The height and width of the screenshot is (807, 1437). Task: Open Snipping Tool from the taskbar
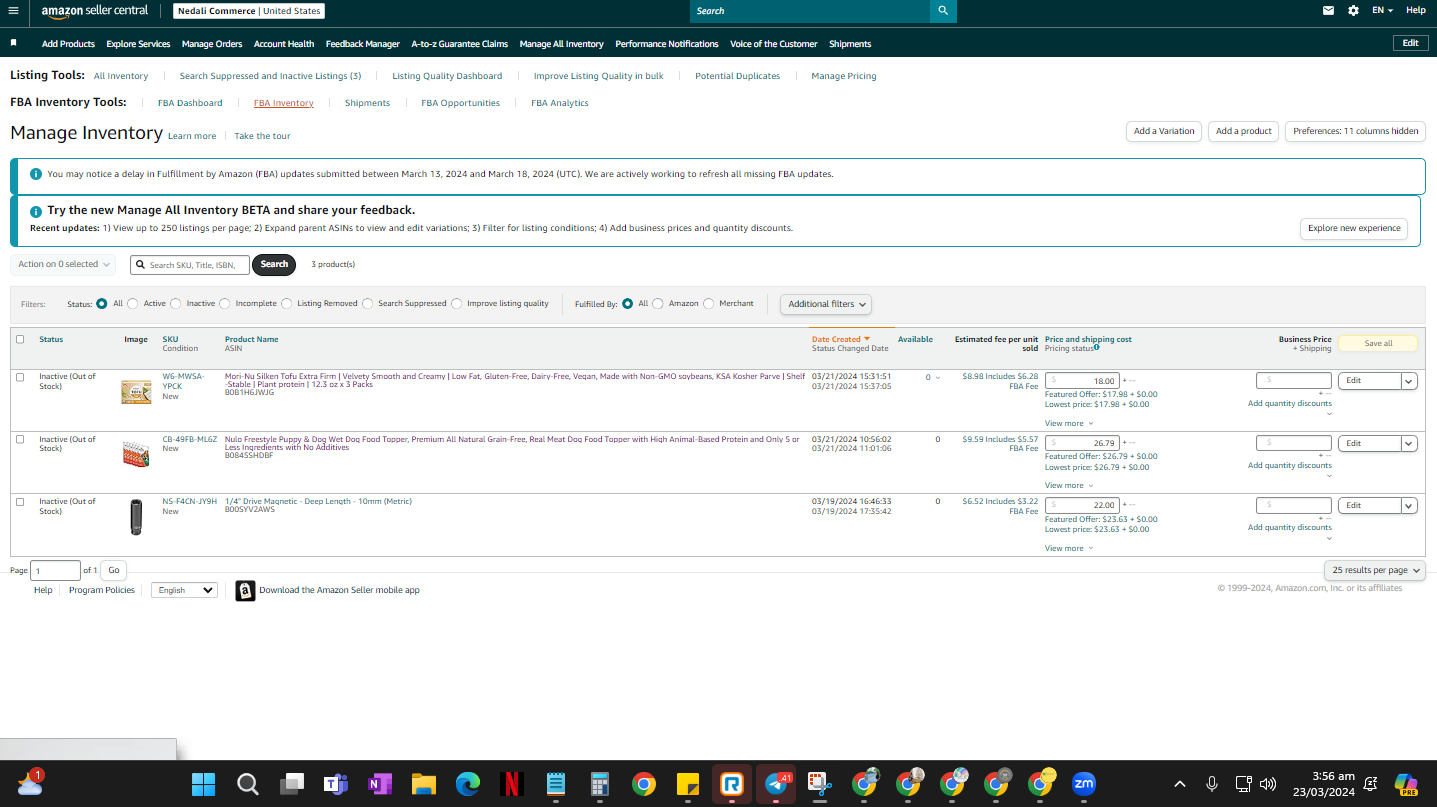pos(819,784)
